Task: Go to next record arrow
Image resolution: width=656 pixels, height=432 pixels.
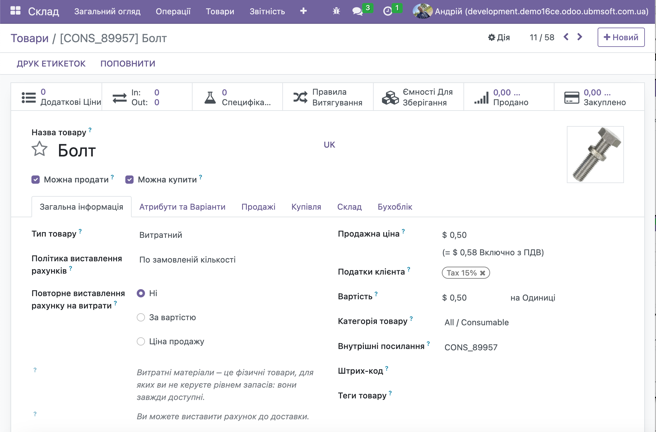Action: pyautogui.click(x=580, y=37)
